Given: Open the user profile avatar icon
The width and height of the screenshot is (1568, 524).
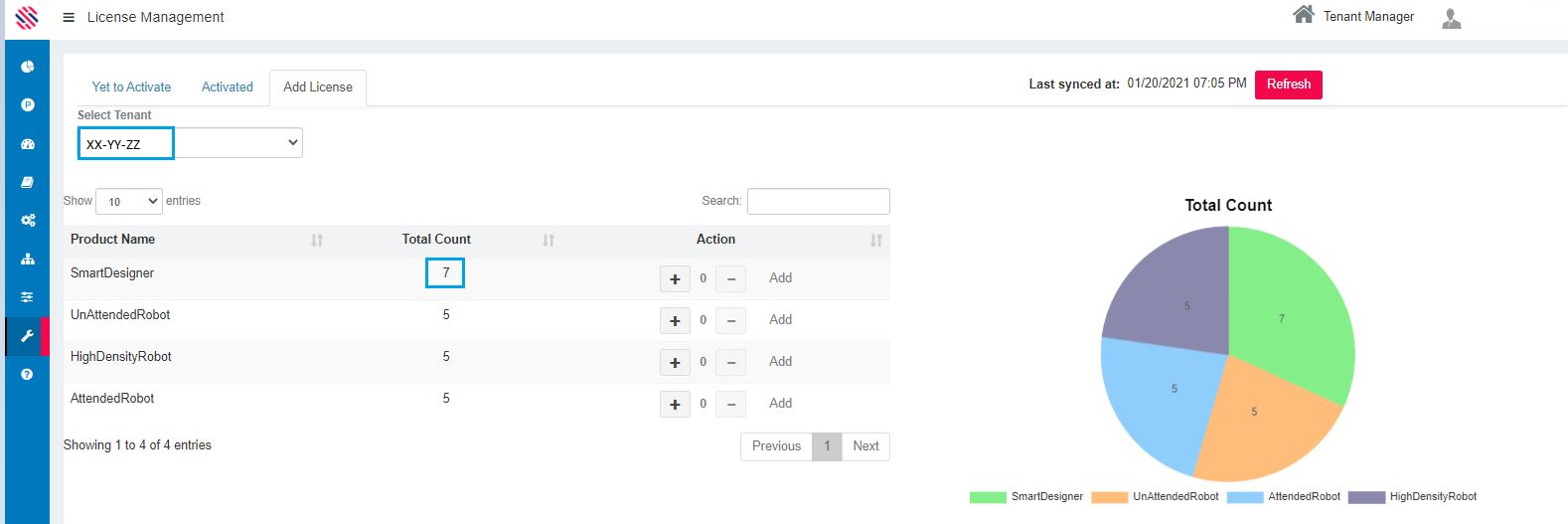Looking at the screenshot, I should tap(1451, 19).
